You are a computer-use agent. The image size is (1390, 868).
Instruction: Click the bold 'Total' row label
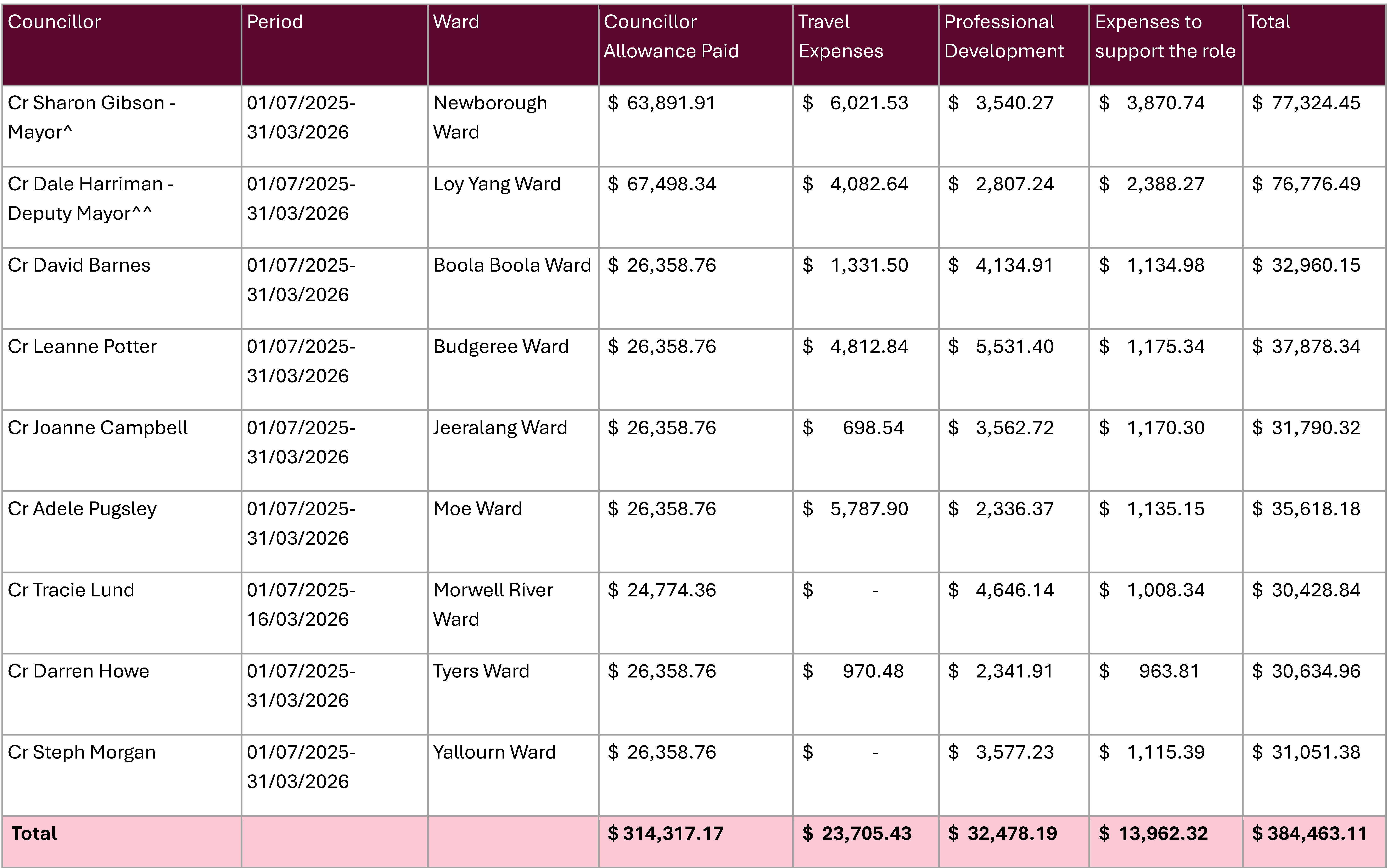pos(34,834)
